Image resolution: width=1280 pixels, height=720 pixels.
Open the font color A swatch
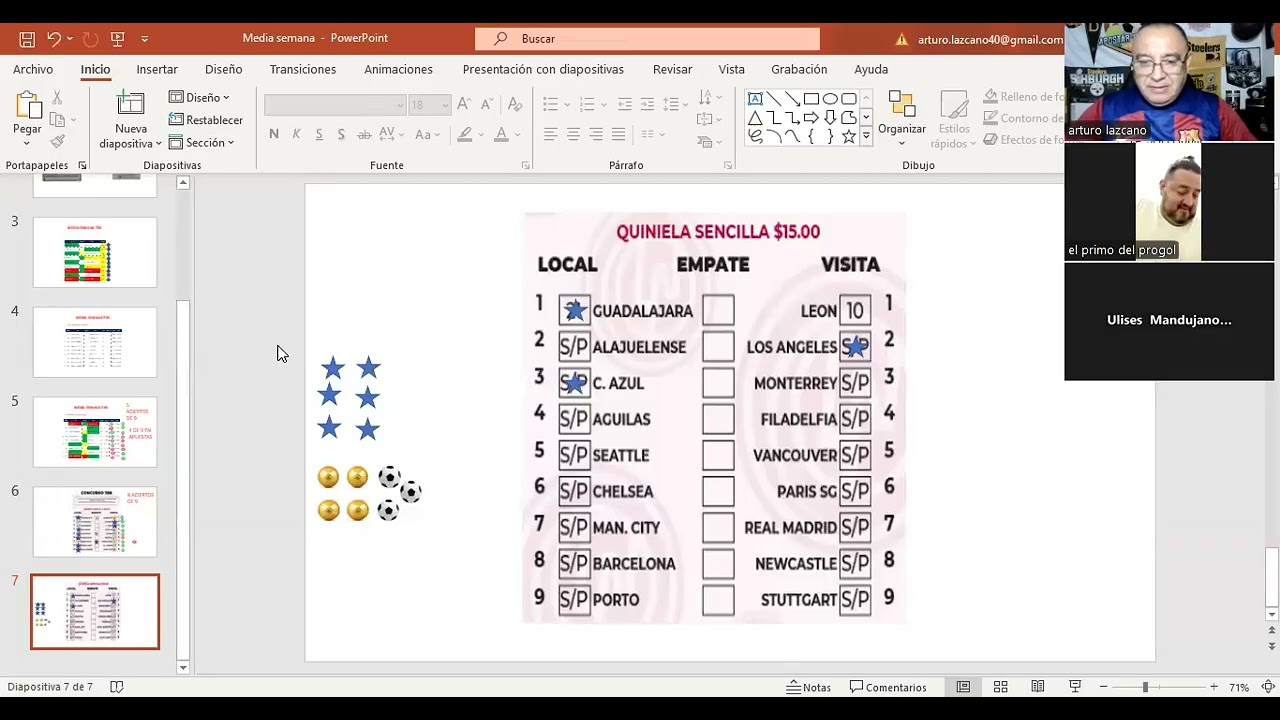502,134
